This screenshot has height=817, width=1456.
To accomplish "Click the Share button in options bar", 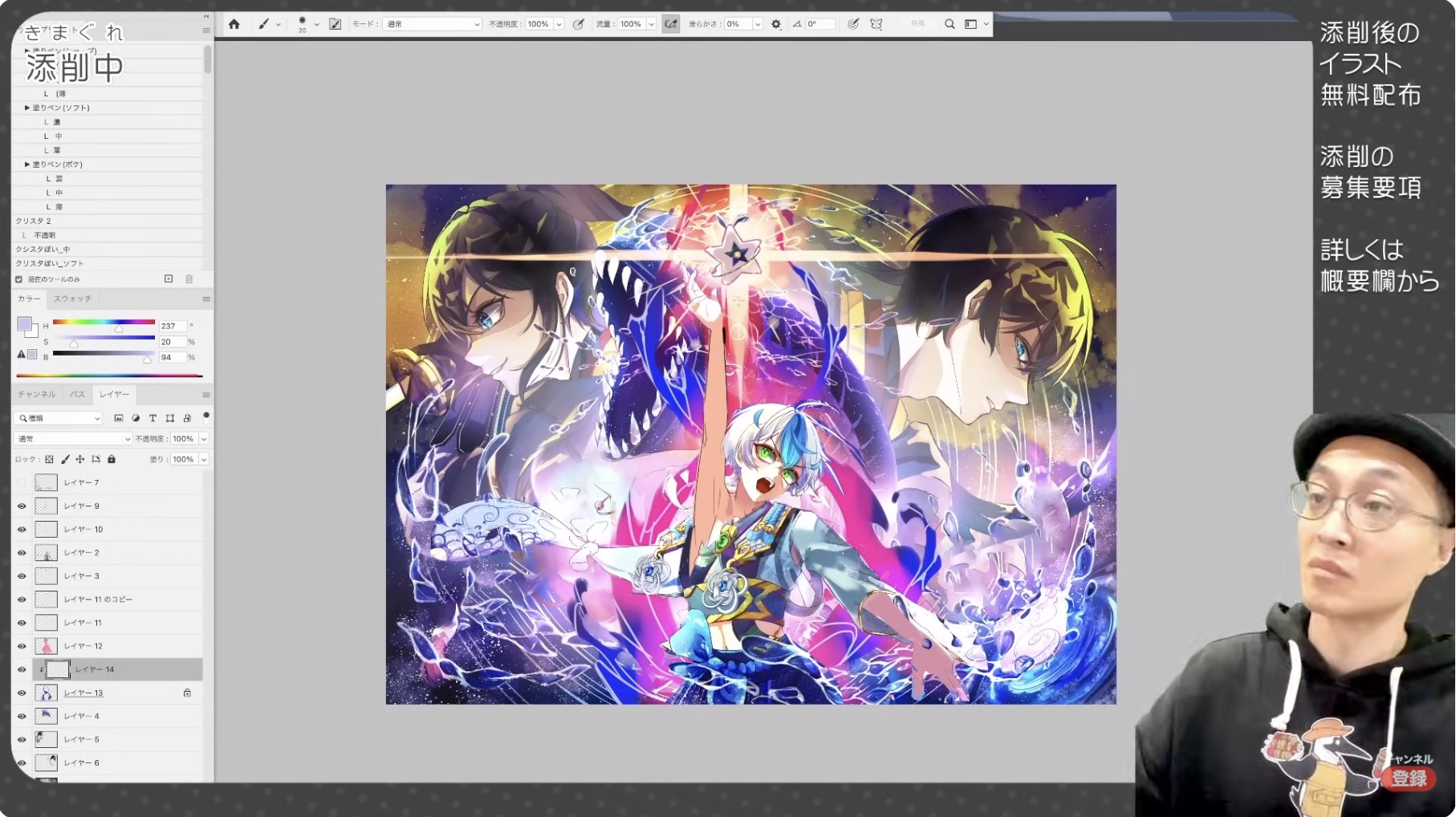I will [x=917, y=24].
